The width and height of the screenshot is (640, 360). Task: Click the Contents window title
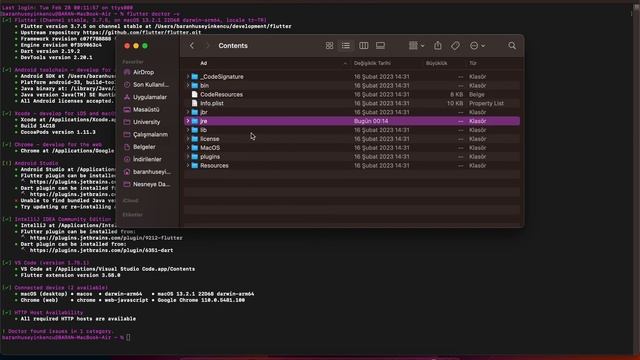(x=233, y=46)
